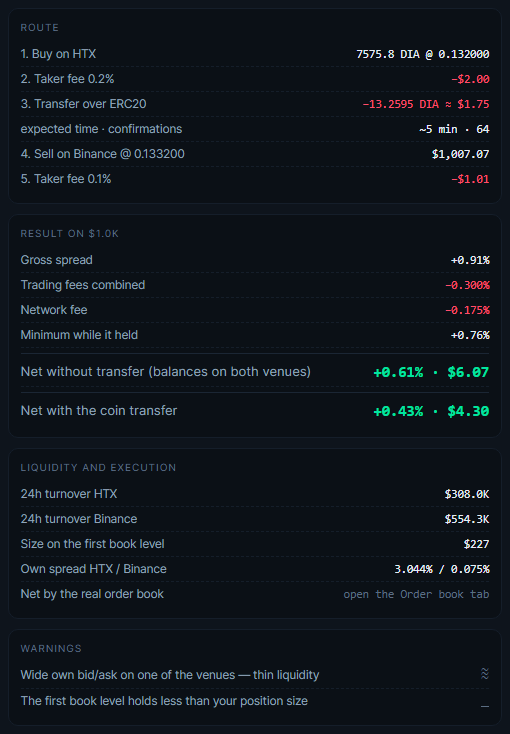Click the '$308.0K' turnover value
510x734 pixels.
[x=467, y=494]
